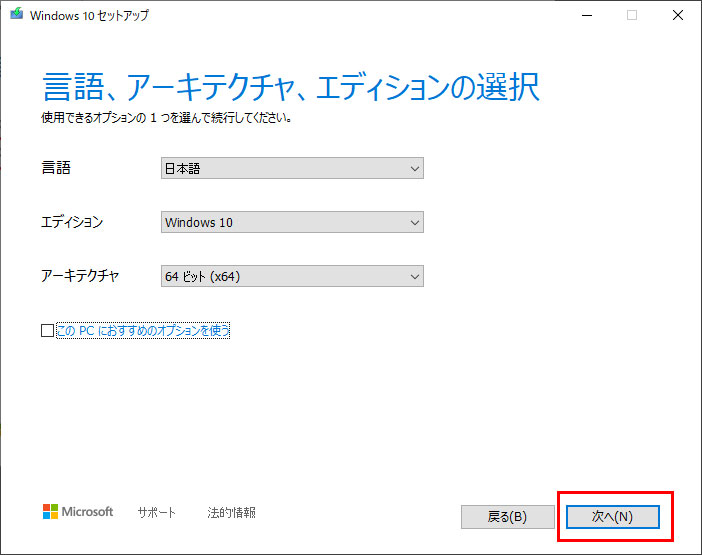The image size is (702, 555).
Task: Click the 次へ(N) button
Action: pos(612,517)
